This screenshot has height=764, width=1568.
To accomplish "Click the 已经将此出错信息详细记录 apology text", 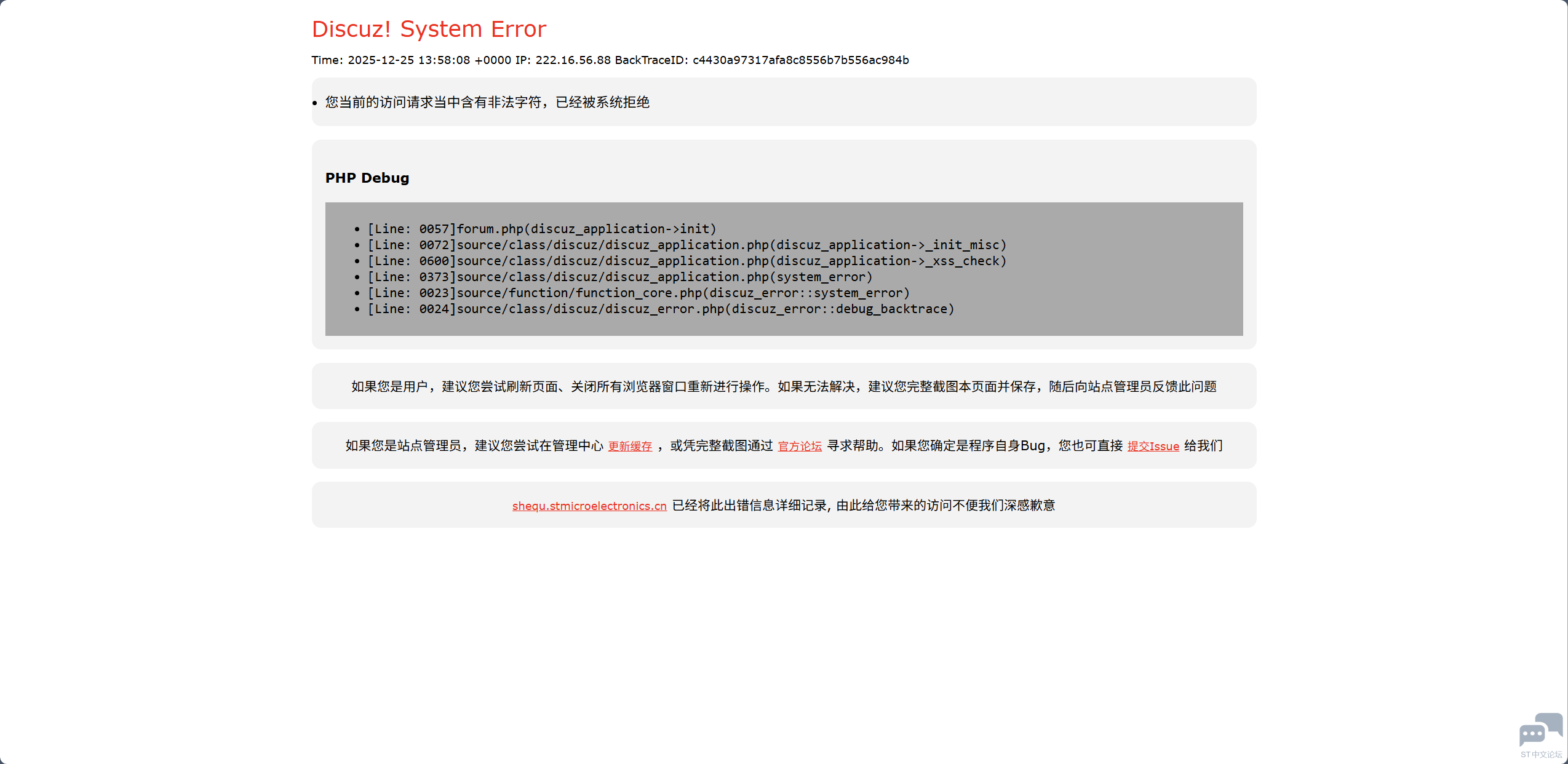I will tap(863, 505).
